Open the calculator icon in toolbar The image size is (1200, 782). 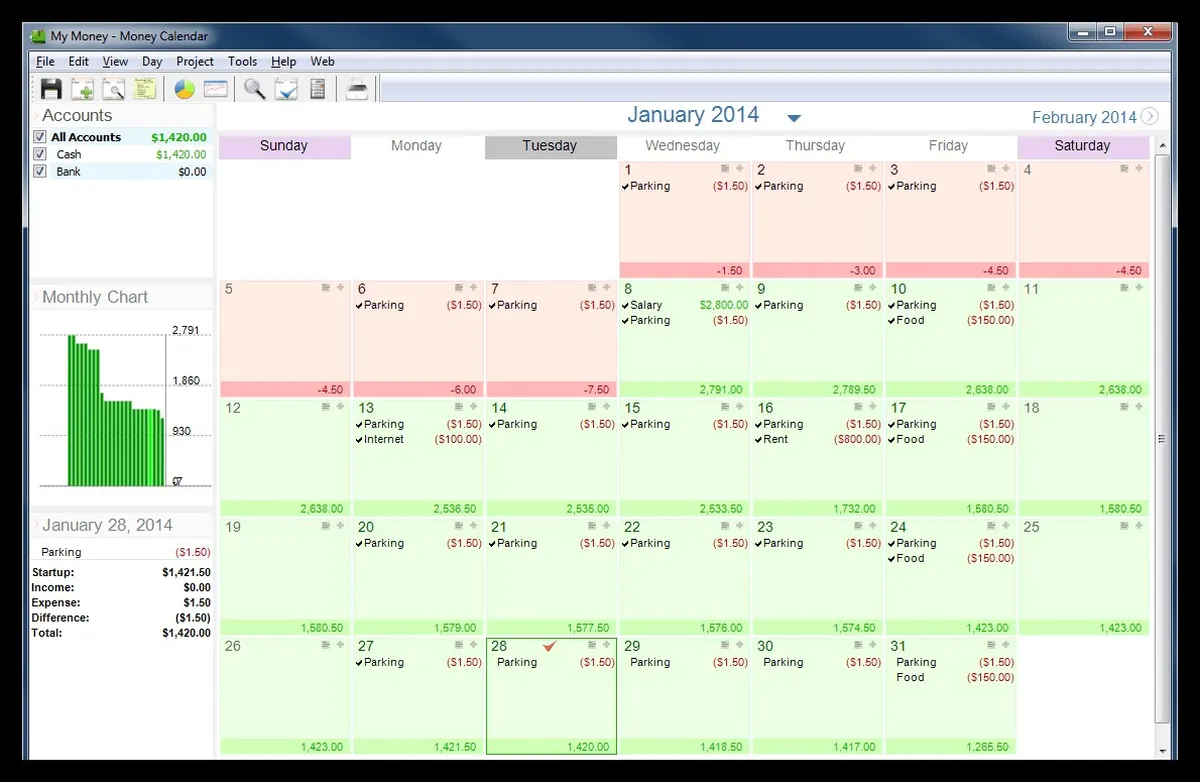318,89
